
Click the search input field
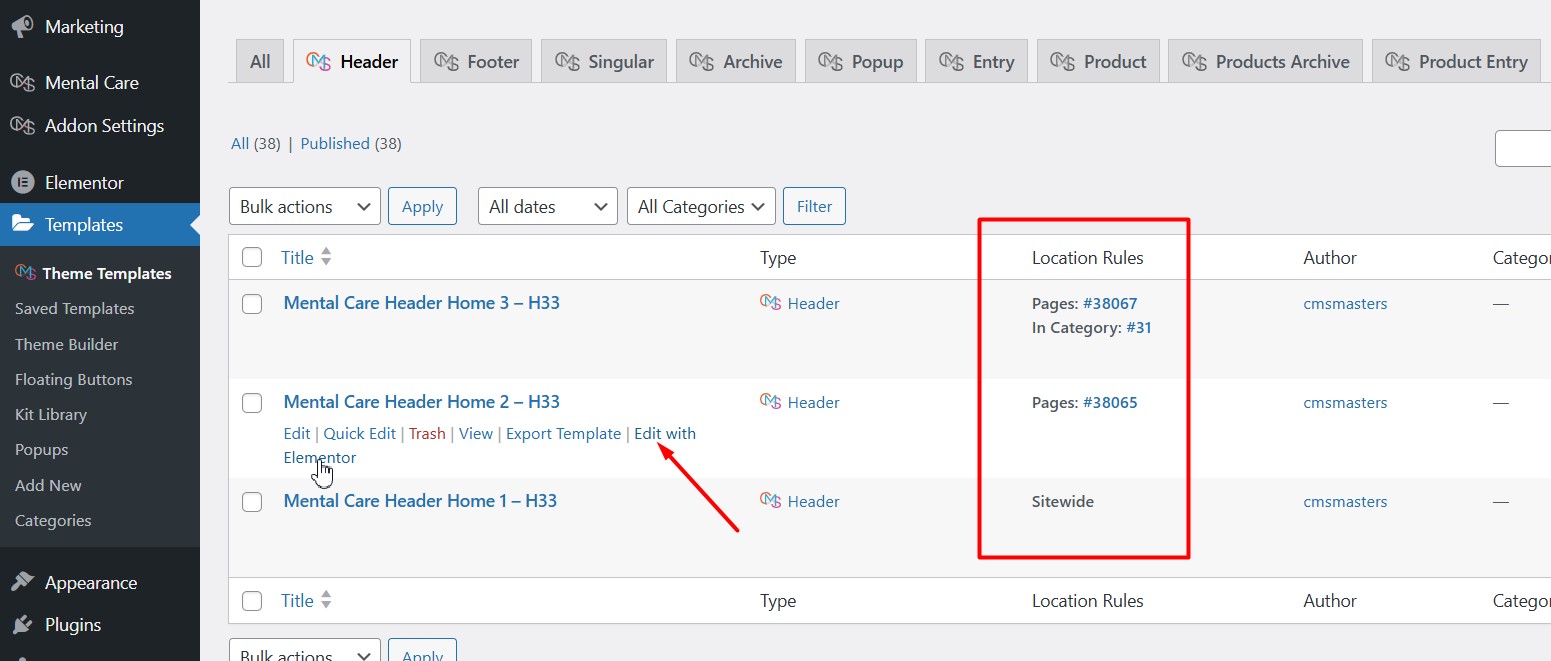pos(1523,148)
